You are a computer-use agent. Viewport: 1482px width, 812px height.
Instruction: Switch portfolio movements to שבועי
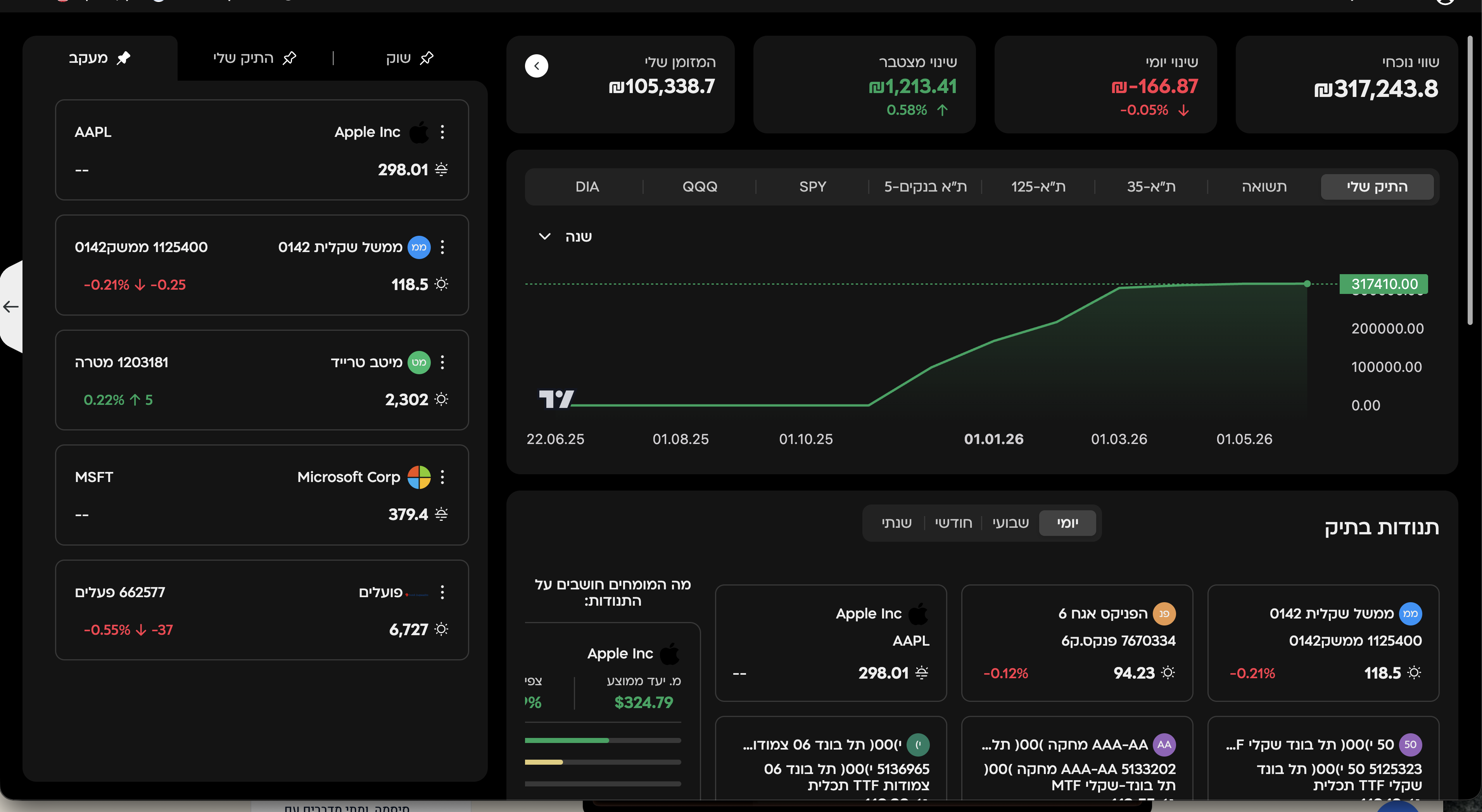click(x=1010, y=523)
